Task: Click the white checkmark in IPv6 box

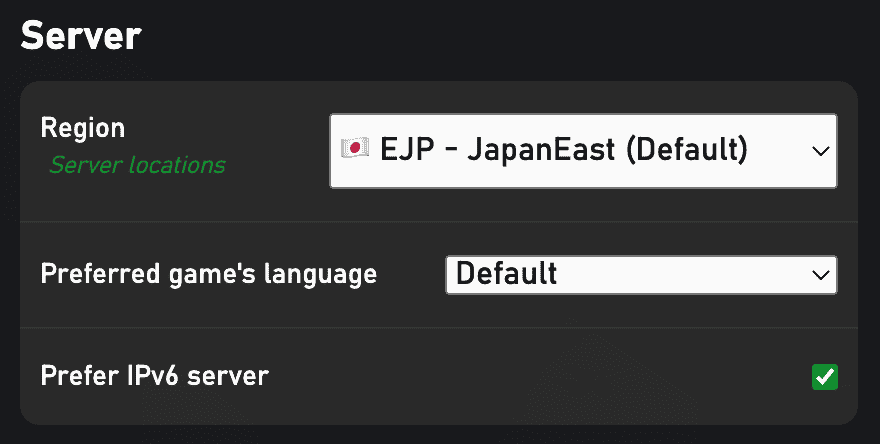Action: coord(824,377)
